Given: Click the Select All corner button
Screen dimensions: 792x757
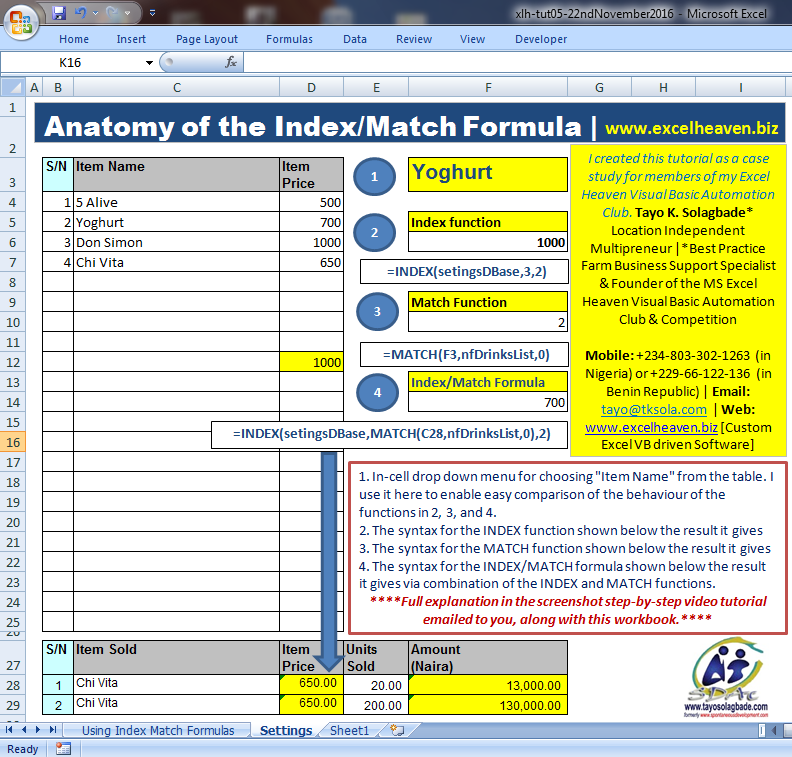Looking at the screenshot, I should pyautogui.click(x=13, y=87).
